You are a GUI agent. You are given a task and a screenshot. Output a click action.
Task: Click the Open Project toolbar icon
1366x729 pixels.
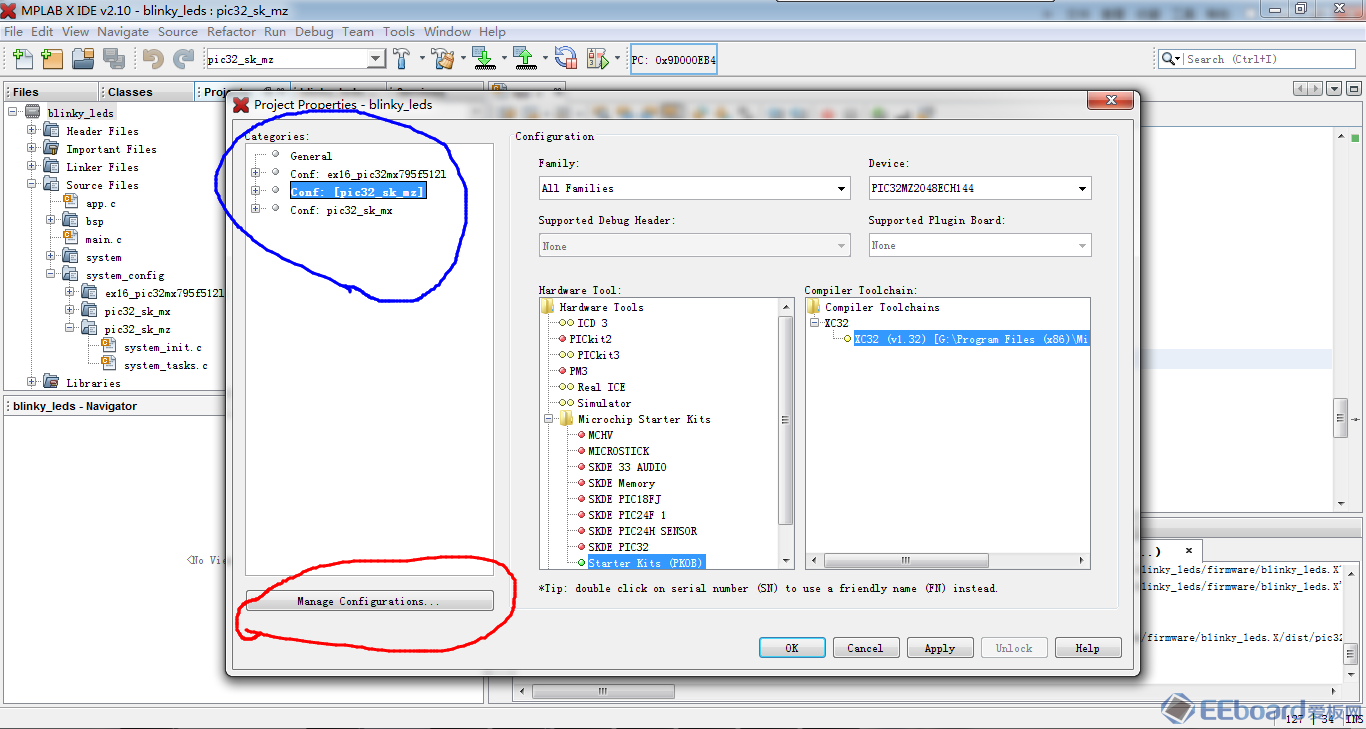tap(82, 59)
